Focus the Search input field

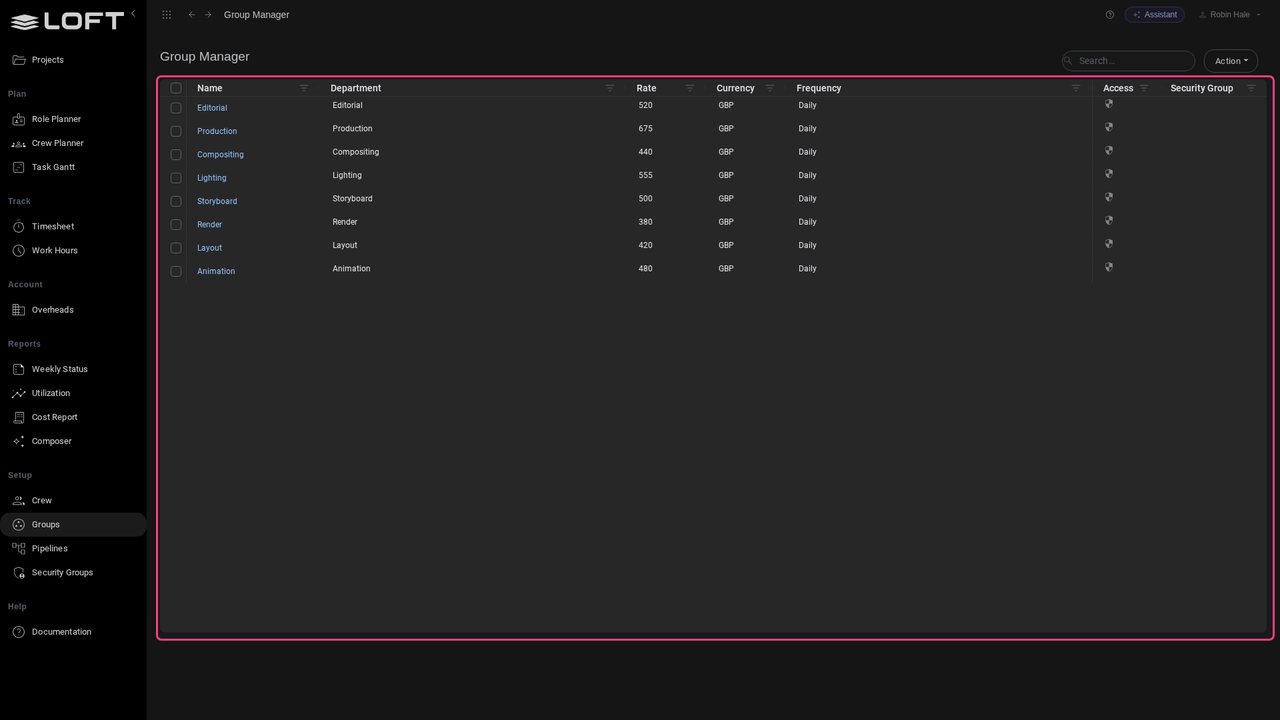tap(1129, 61)
